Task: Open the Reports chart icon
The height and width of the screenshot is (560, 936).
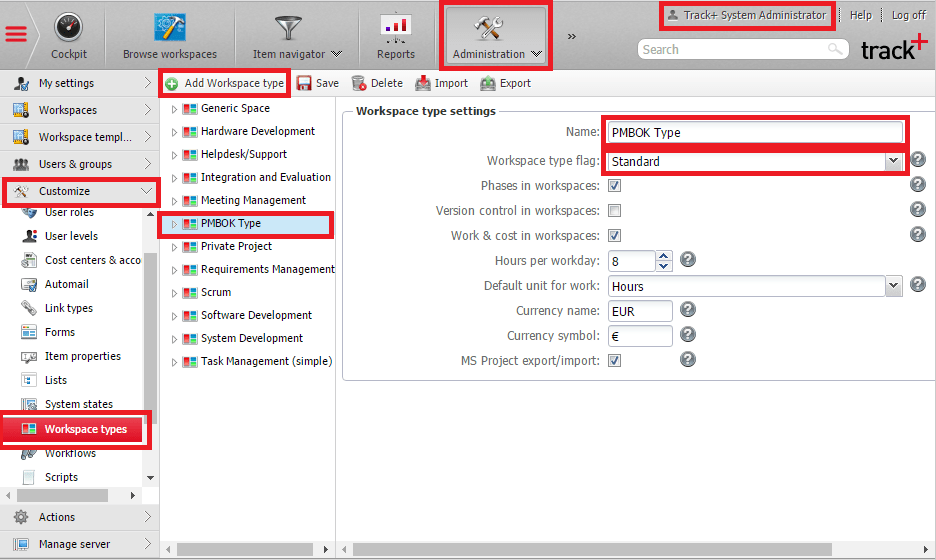Action: [395, 29]
